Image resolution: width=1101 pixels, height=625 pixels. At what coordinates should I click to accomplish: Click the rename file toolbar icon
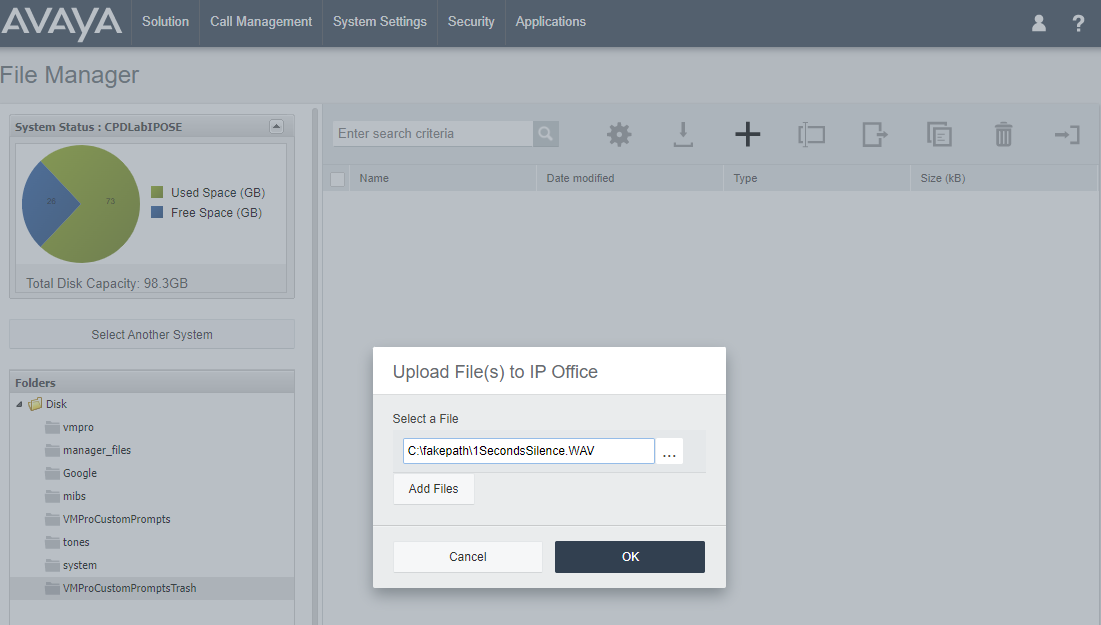point(811,134)
